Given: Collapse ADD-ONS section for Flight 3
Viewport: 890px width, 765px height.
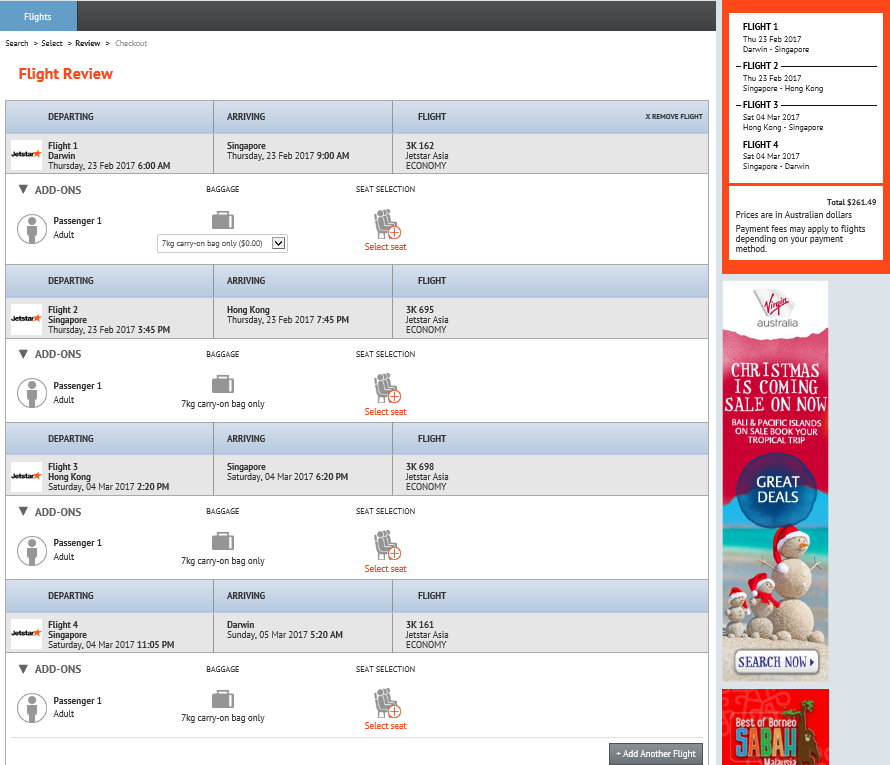Looking at the screenshot, I should point(50,512).
